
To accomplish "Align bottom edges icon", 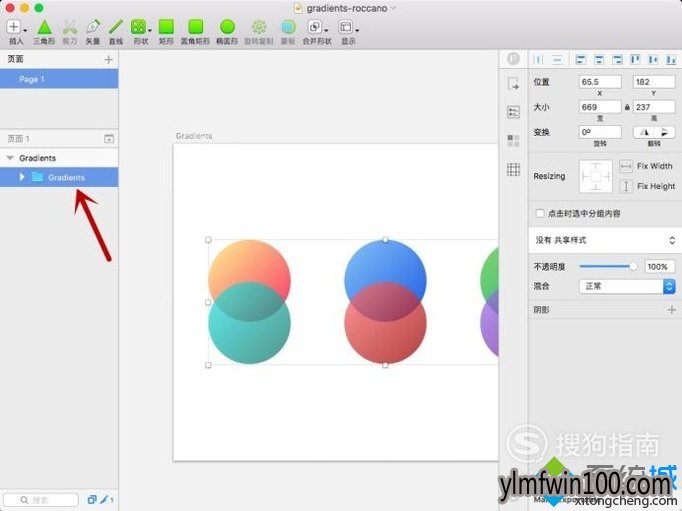I will [671, 60].
